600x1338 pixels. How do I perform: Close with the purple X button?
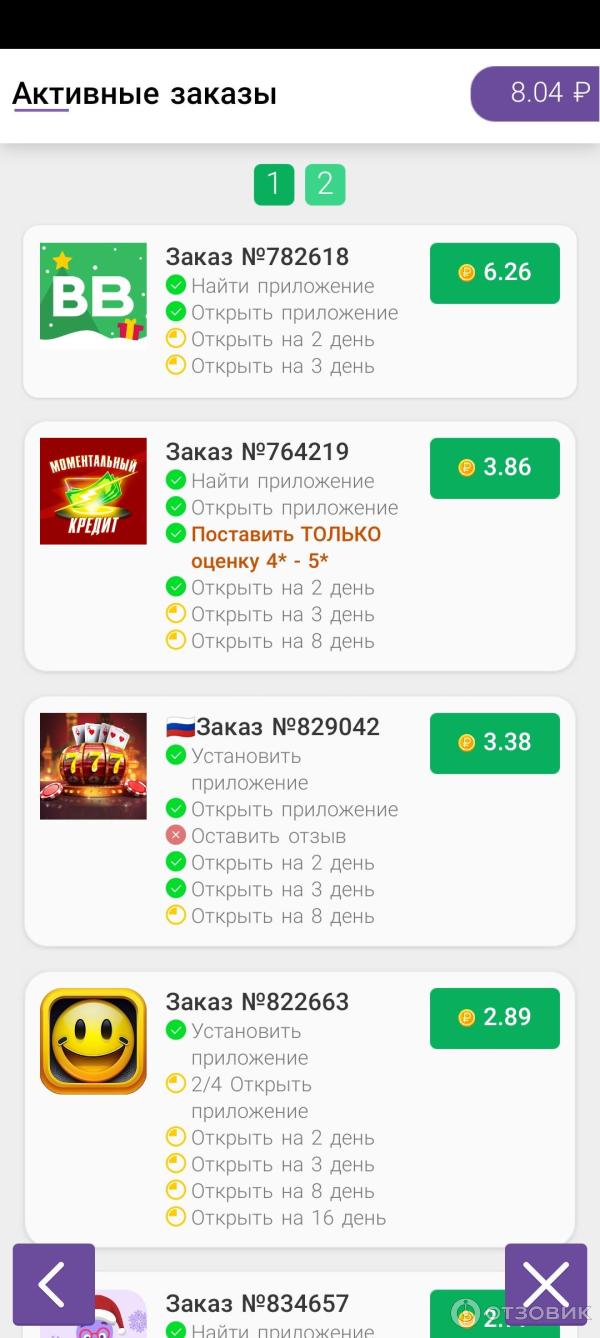point(546,1285)
